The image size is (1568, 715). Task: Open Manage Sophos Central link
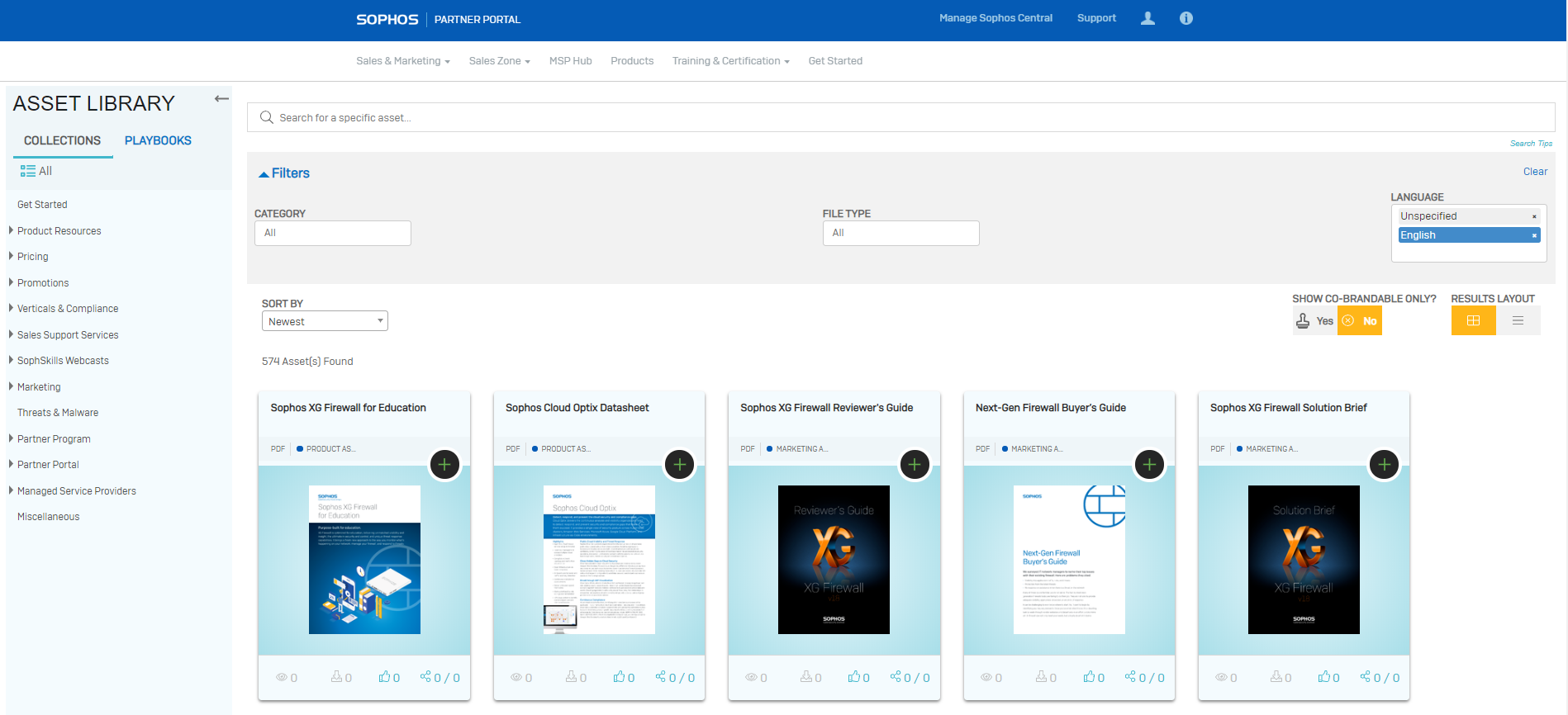click(995, 18)
